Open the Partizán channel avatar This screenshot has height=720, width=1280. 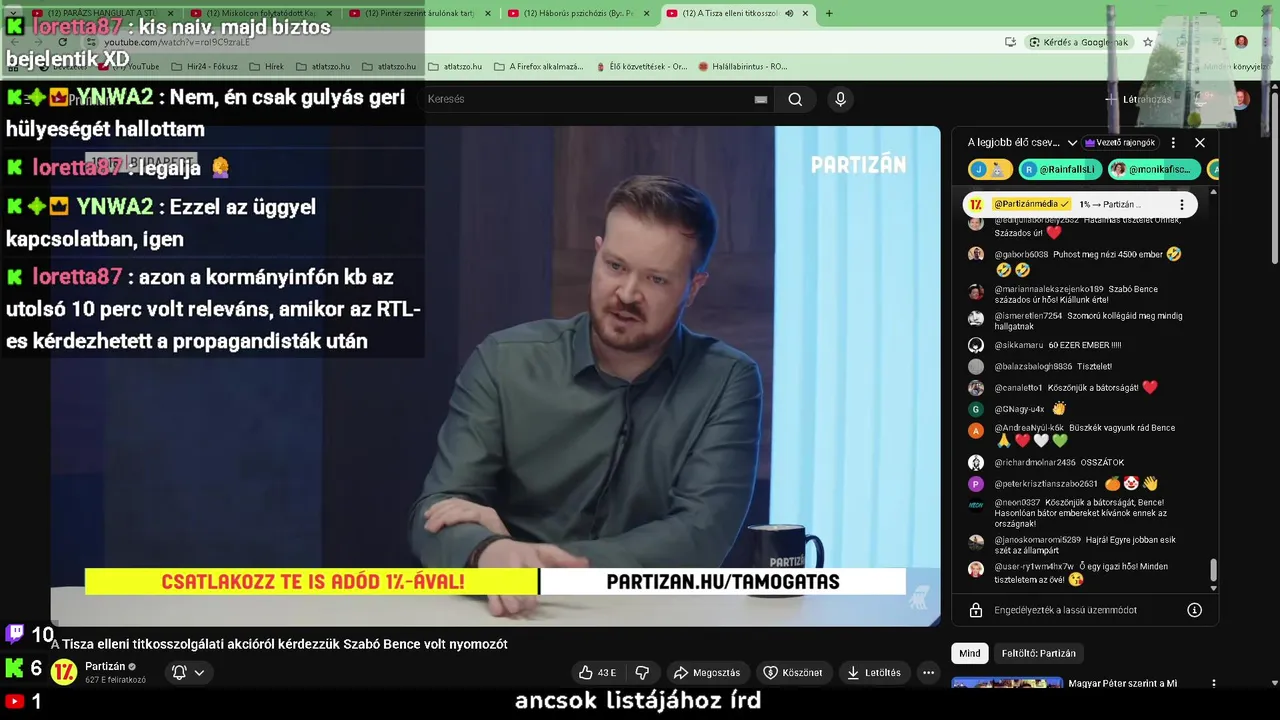[x=64, y=672]
